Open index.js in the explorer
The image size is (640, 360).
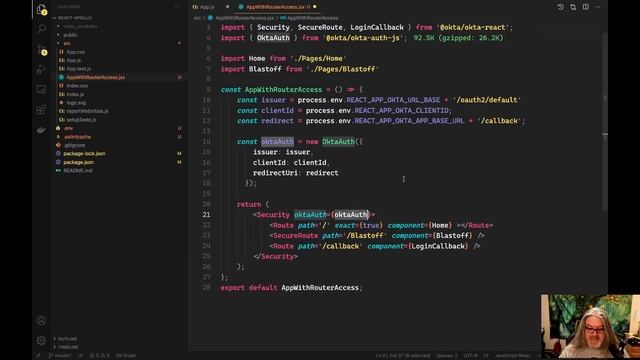pos(75,94)
